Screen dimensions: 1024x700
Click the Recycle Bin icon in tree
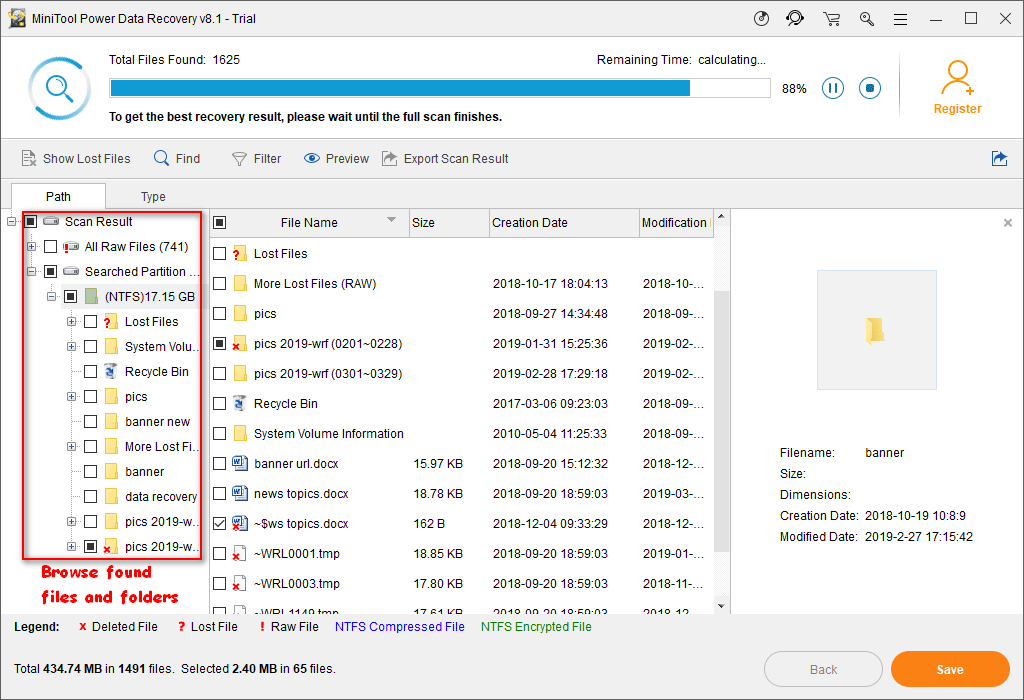tap(111, 372)
